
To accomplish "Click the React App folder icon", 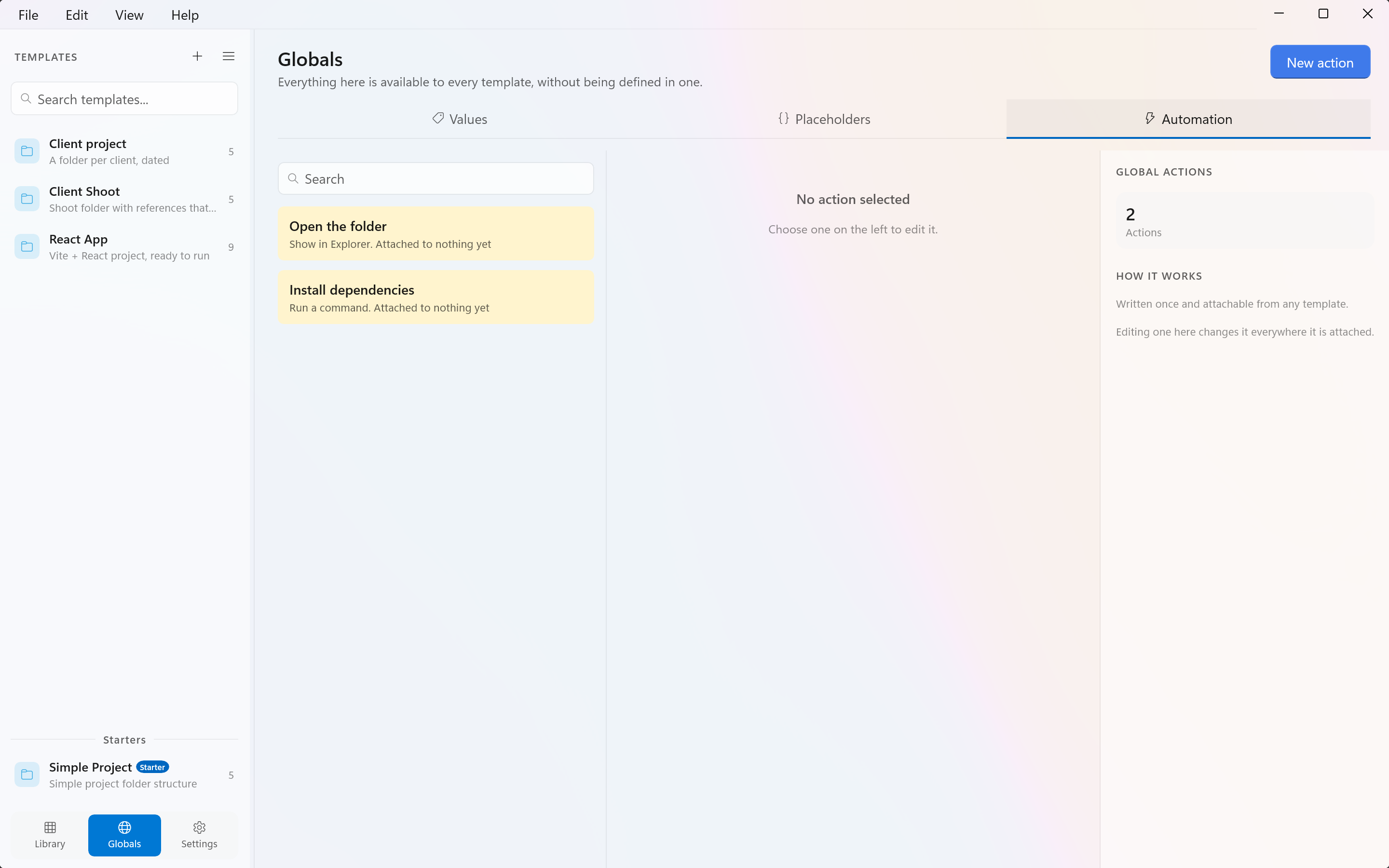I will point(27,246).
